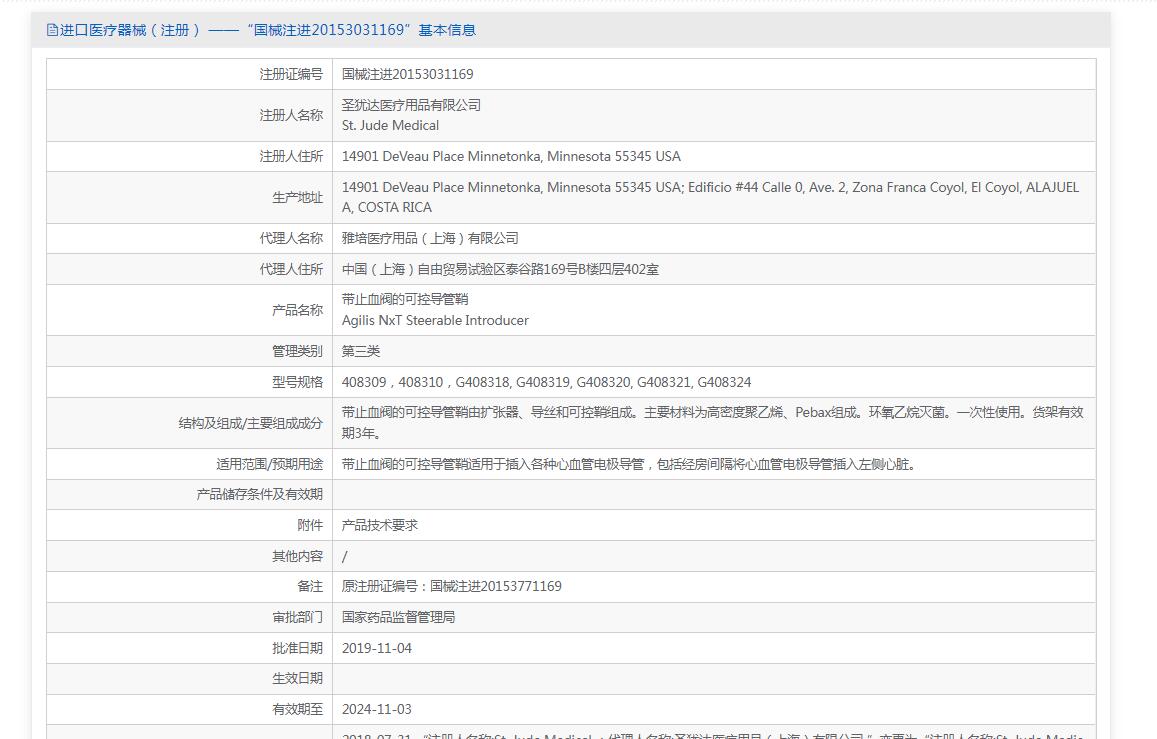
Task: Click the 注册人住所 label
Action: (291, 156)
